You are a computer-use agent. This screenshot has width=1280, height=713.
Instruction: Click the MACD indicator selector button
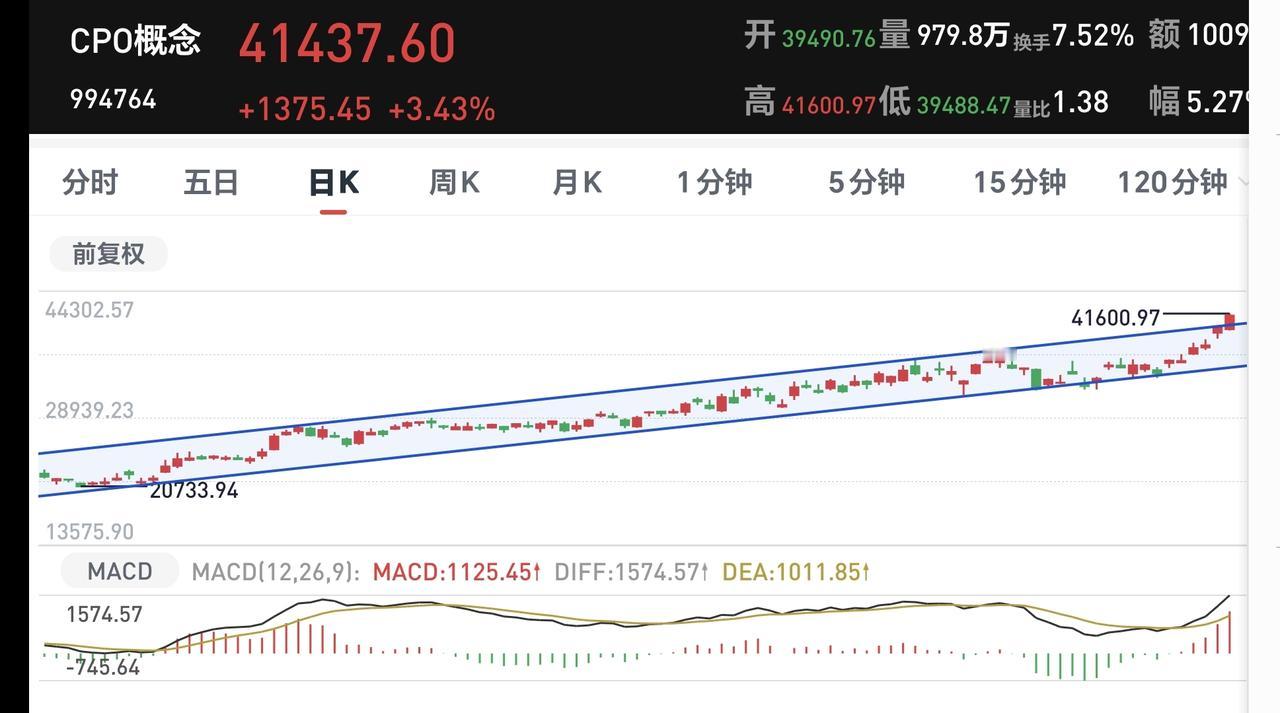119,572
